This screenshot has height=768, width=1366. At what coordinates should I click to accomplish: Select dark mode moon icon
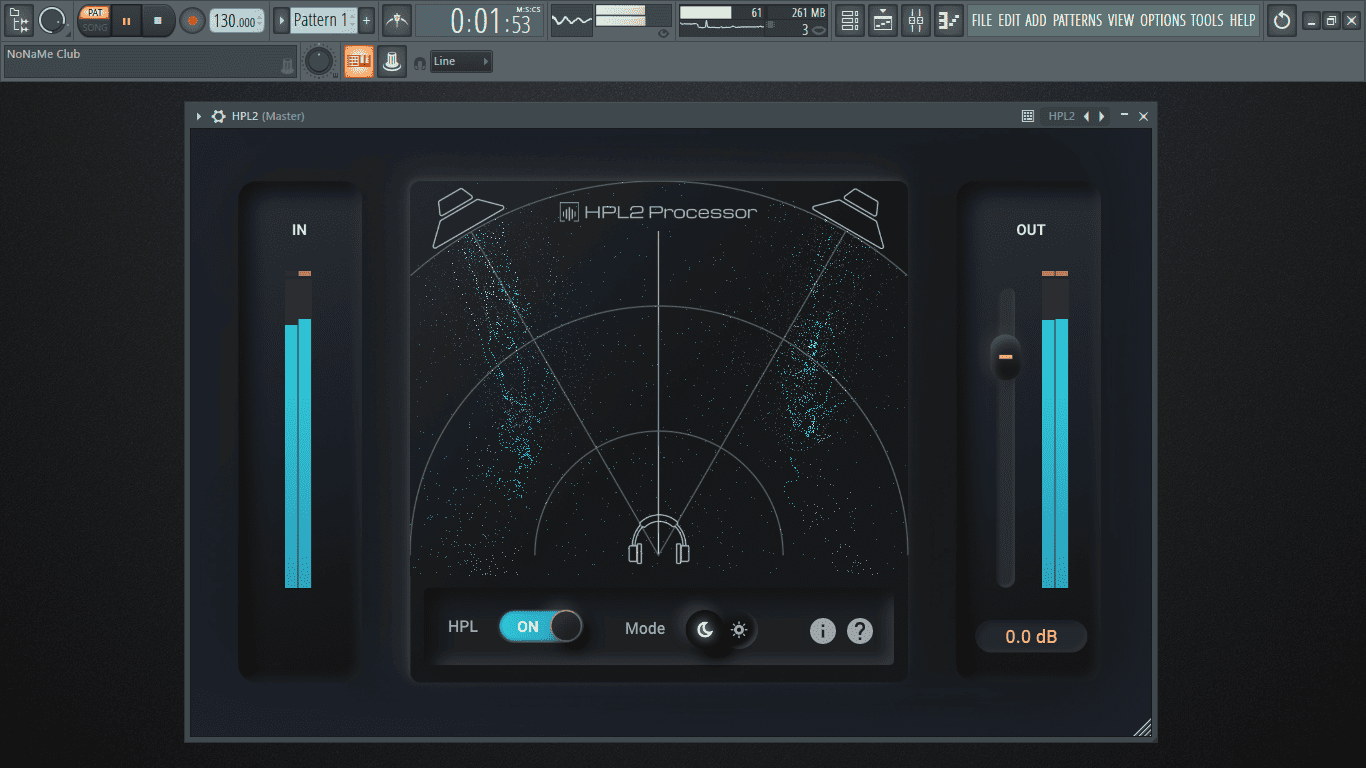pyautogui.click(x=705, y=629)
